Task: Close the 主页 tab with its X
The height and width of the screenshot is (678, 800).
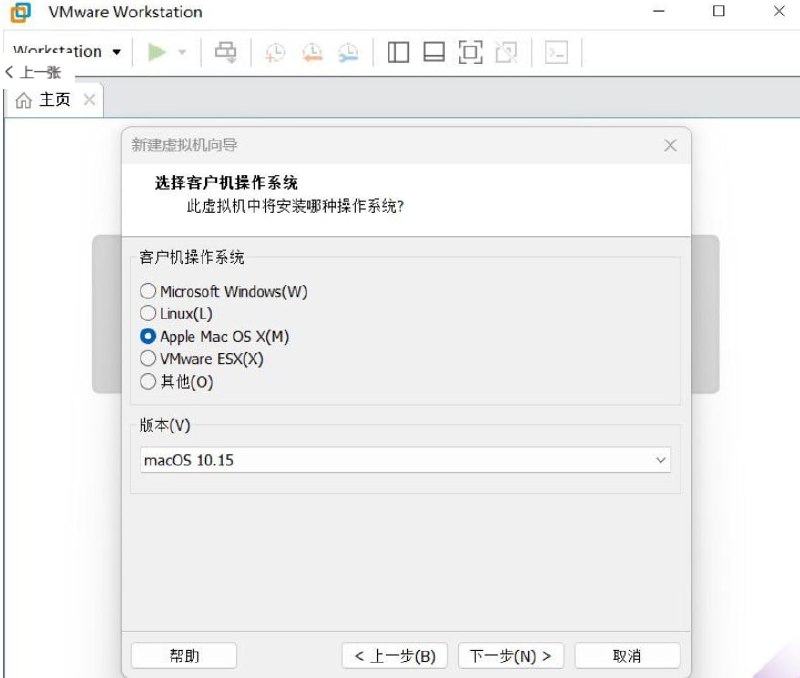Action: tap(89, 99)
